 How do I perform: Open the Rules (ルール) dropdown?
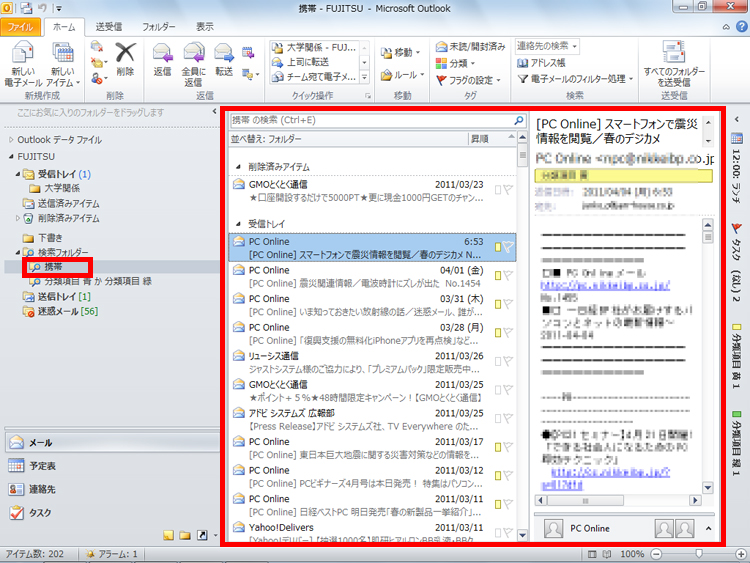coord(403,75)
